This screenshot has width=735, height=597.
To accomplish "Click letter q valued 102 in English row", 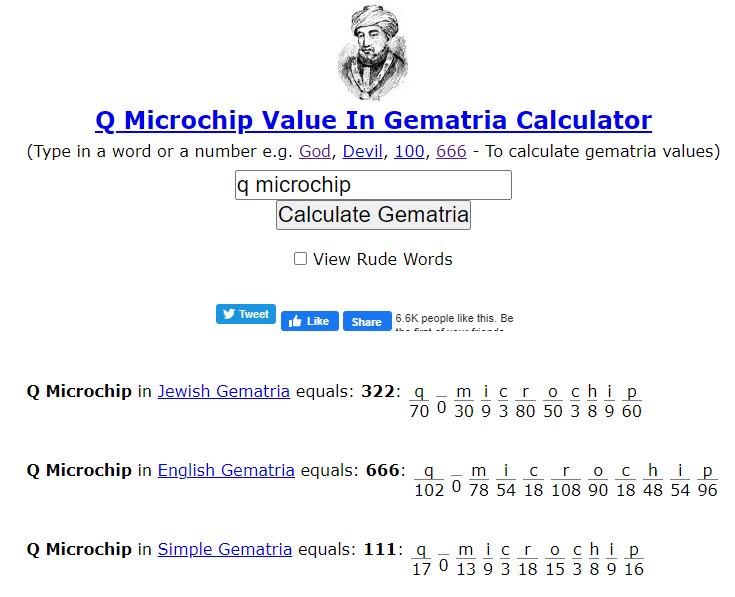I will coord(428,471).
